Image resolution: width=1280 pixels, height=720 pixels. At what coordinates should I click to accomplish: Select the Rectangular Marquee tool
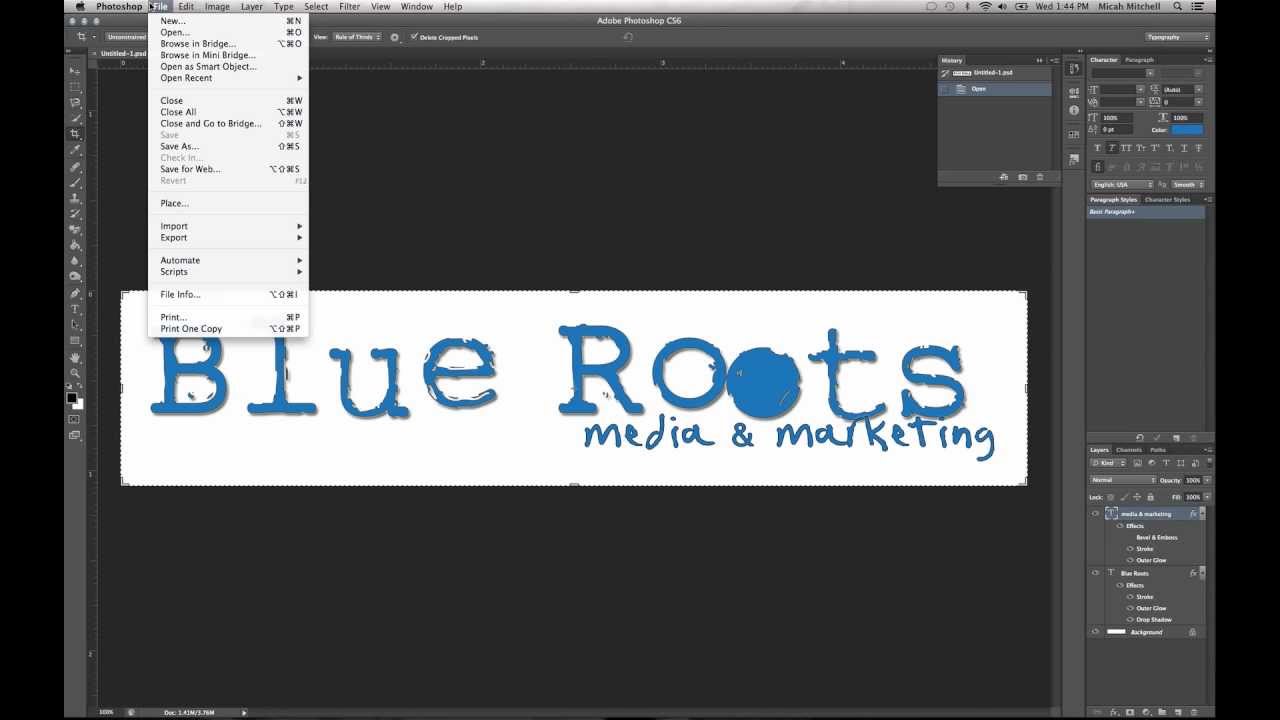point(75,87)
